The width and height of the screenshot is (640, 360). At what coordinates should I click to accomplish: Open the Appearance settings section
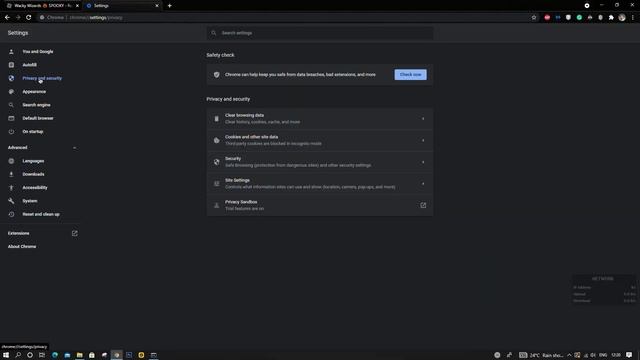pos(34,91)
